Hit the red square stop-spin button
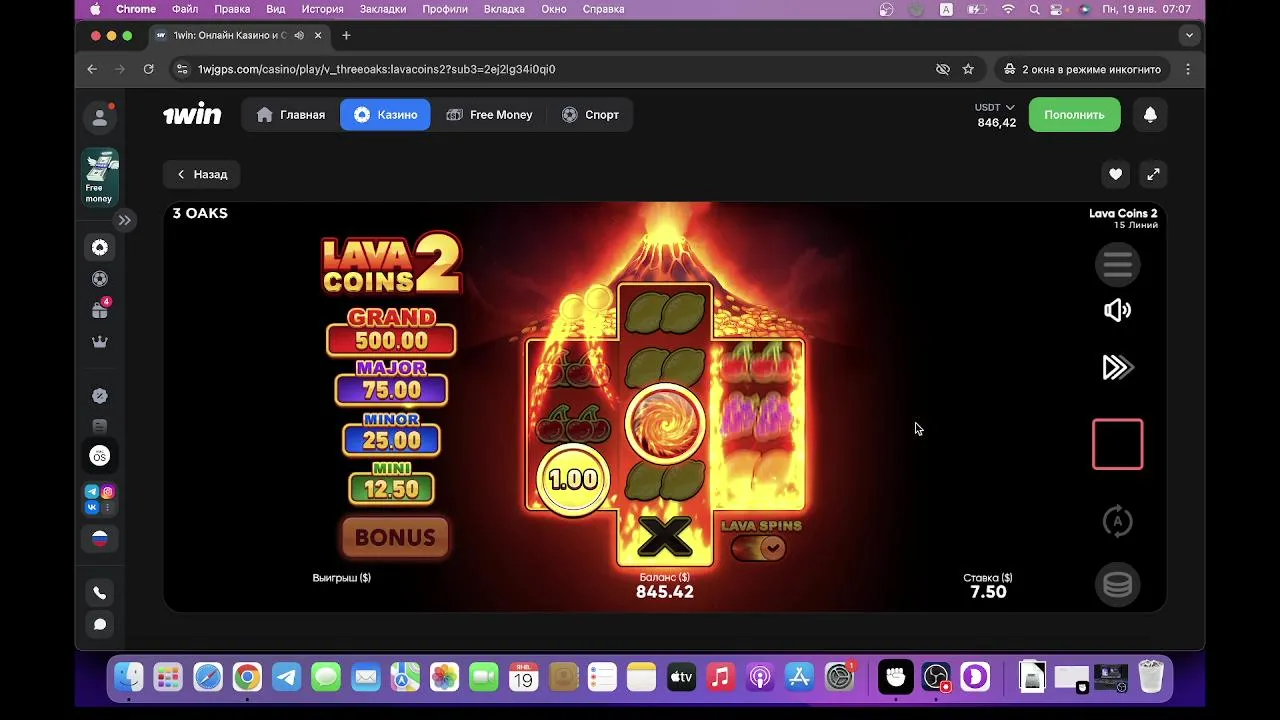 coord(1117,444)
